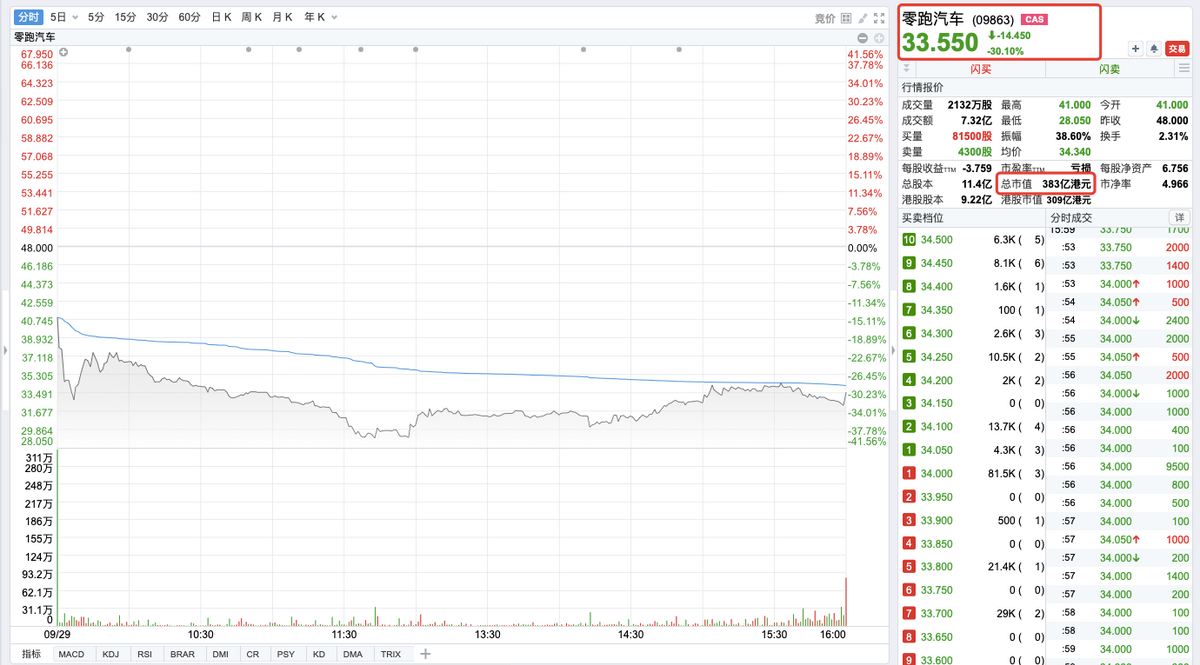The image size is (1200, 665).
Task: Click the chart title 零跑汽车
Action: (x=35, y=37)
